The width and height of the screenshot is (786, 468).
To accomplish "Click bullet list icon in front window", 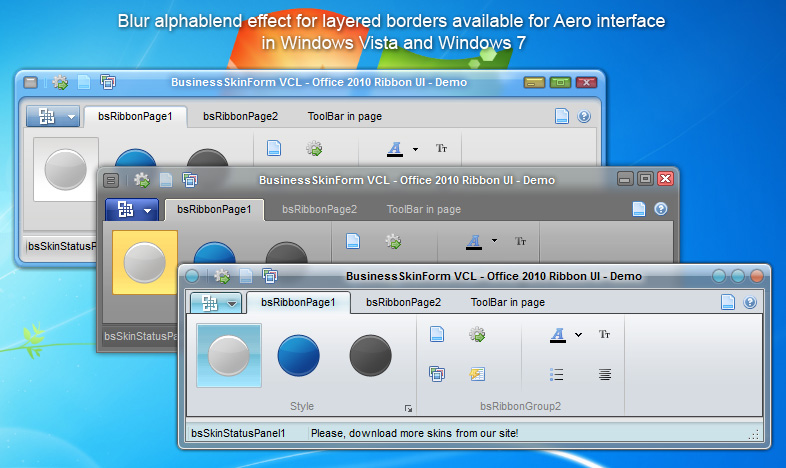I will [556, 374].
